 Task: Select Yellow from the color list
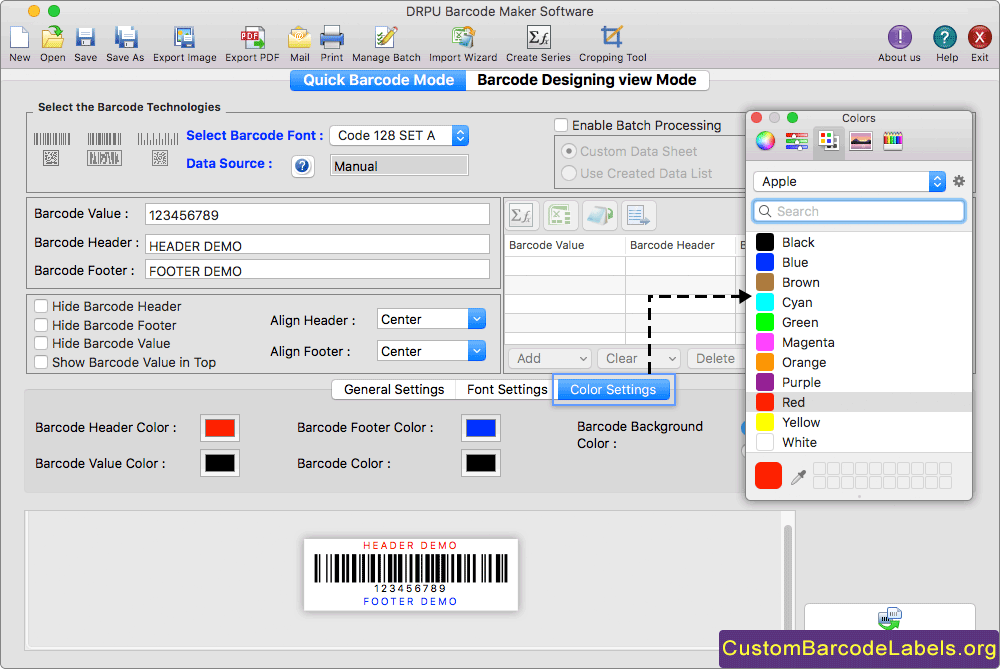[x=859, y=422]
